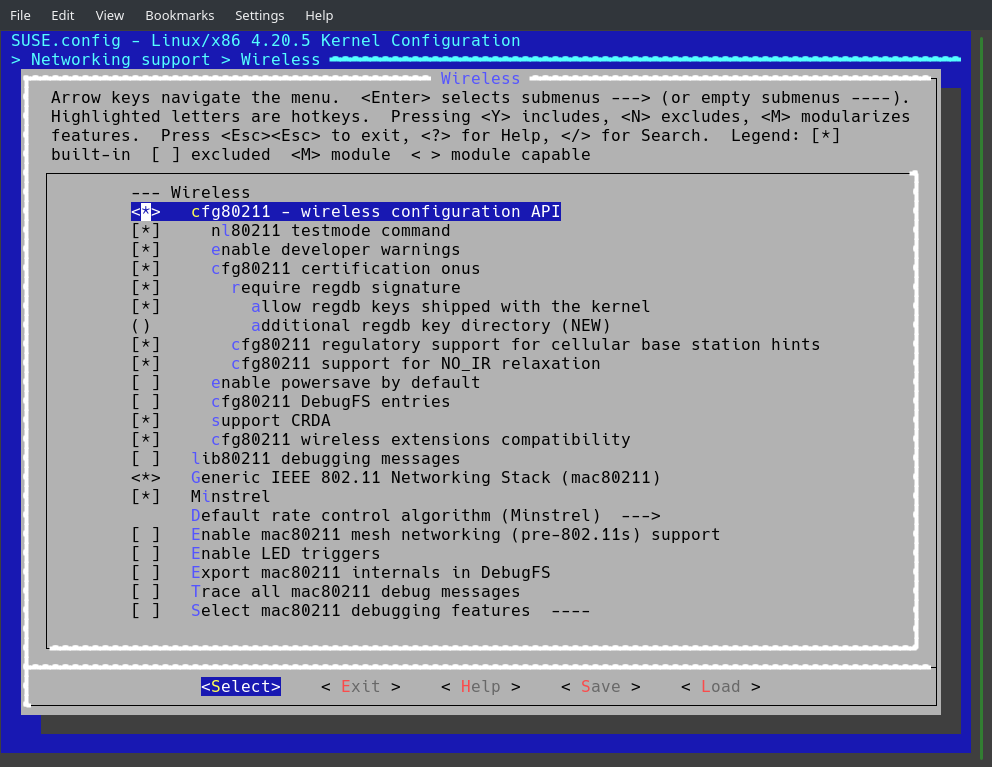Toggle allow regdb keys shipped checkbox

146,306
